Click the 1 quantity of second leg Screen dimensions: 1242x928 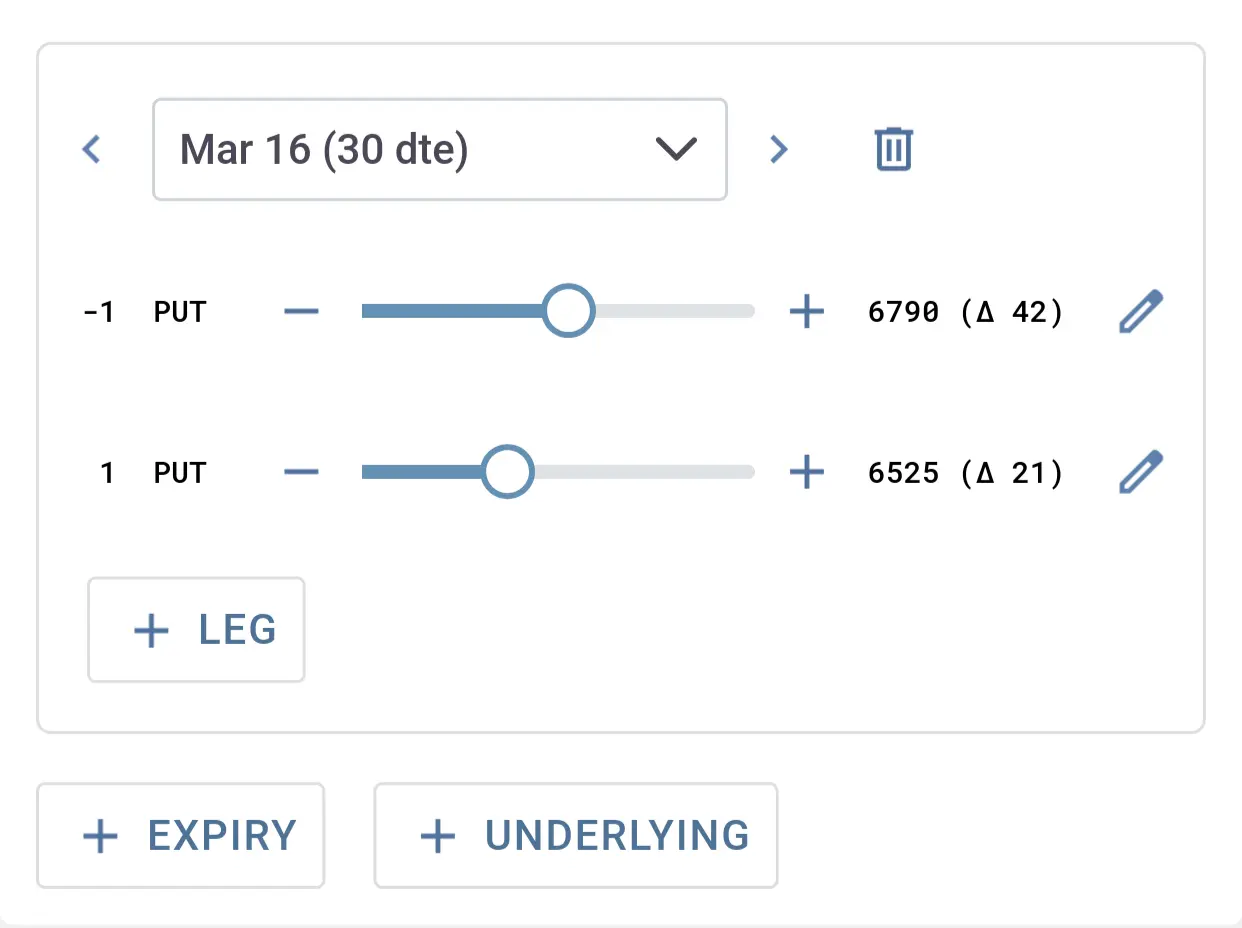[107, 472]
